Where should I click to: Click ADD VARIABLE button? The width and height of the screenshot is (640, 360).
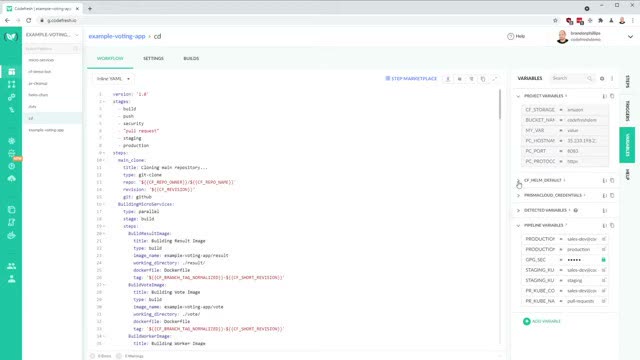[542, 322]
